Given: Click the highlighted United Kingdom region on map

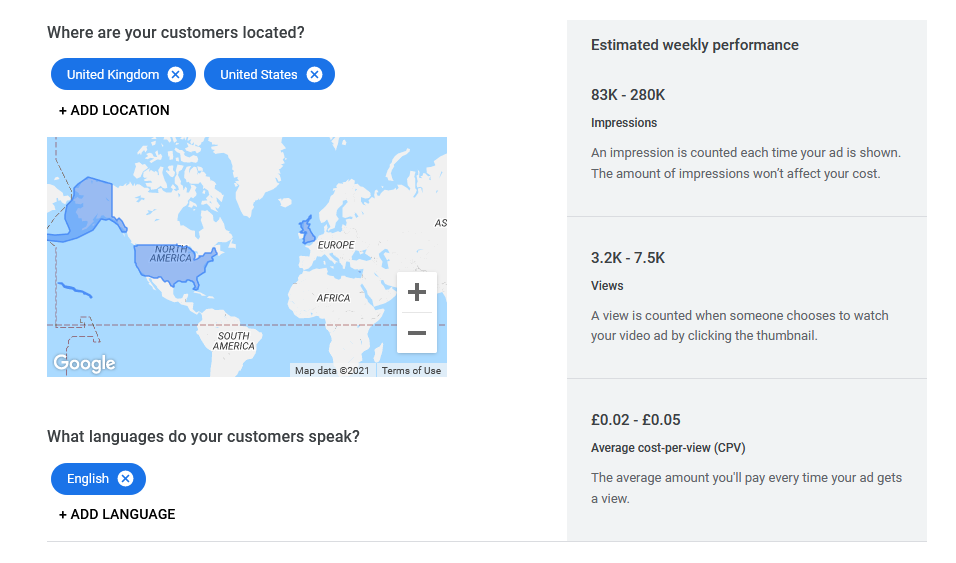Looking at the screenshot, I should [x=306, y=231].
